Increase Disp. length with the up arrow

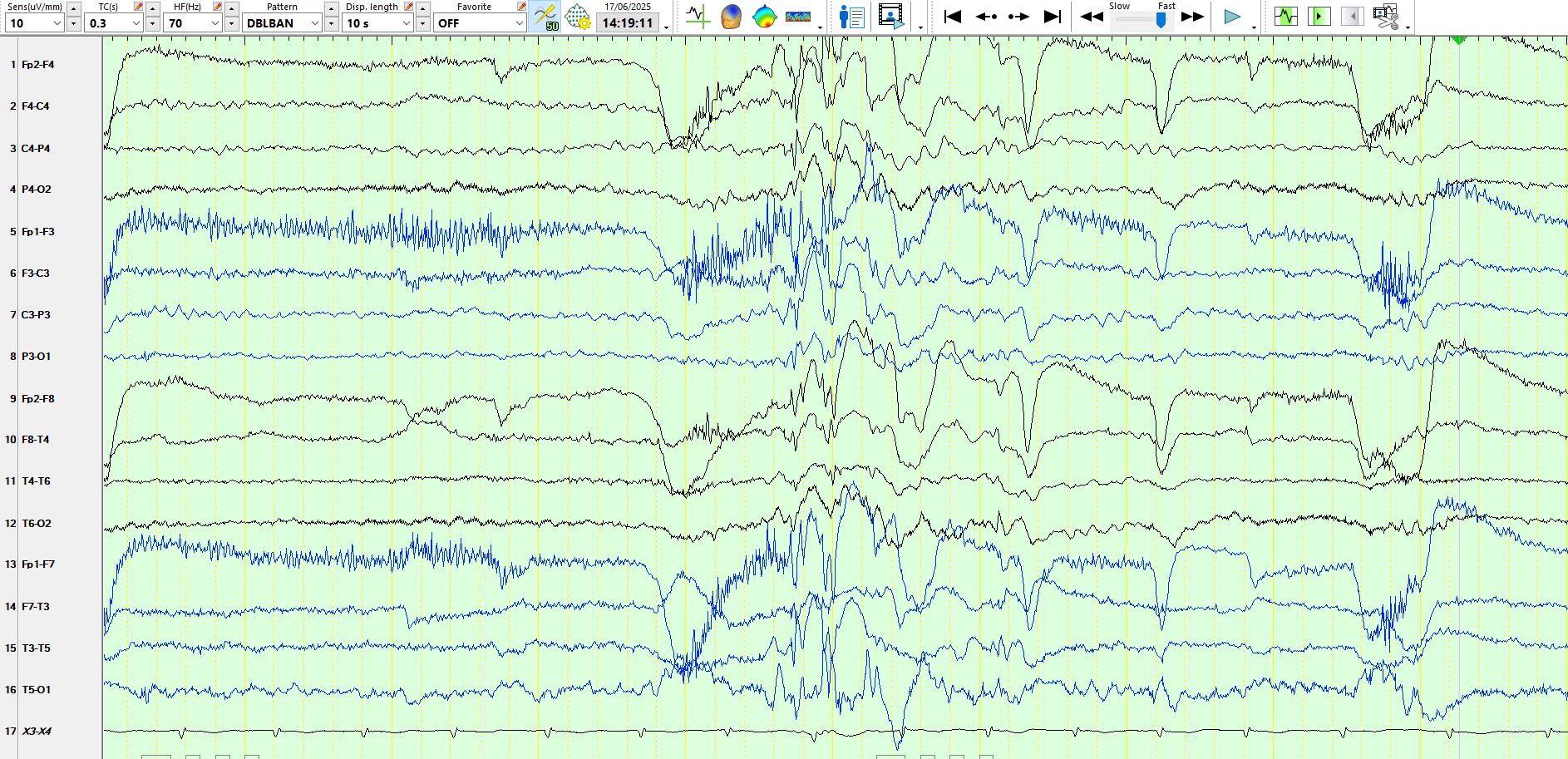pos(422,7)
